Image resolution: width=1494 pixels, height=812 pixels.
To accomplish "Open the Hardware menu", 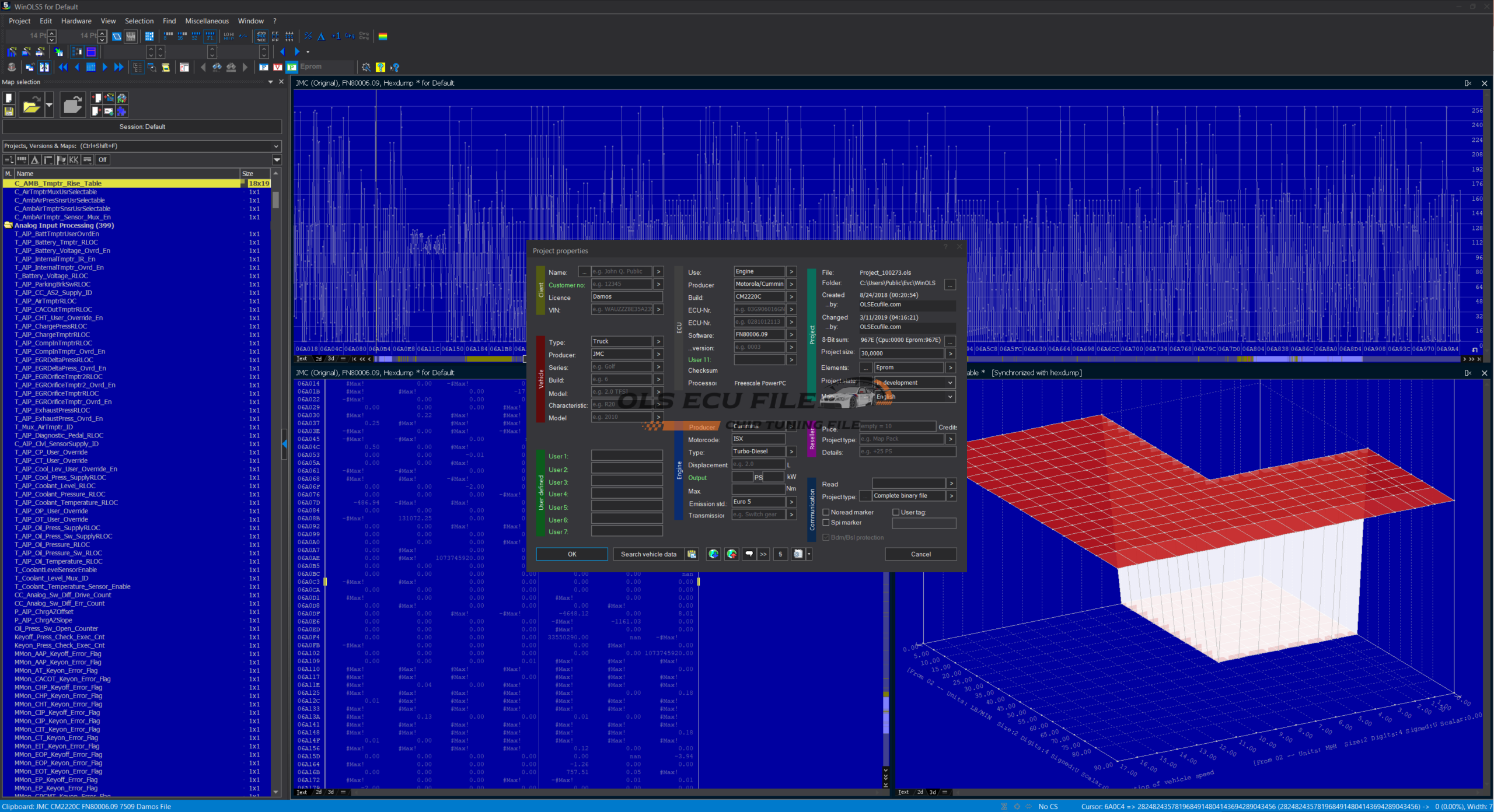I will pos(76,21).
